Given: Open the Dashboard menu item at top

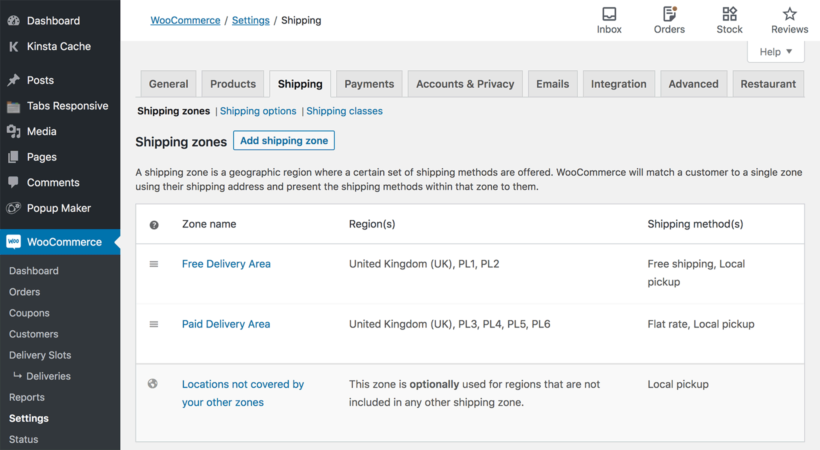Looking at the screenshot, I should (x=53, y=21).
